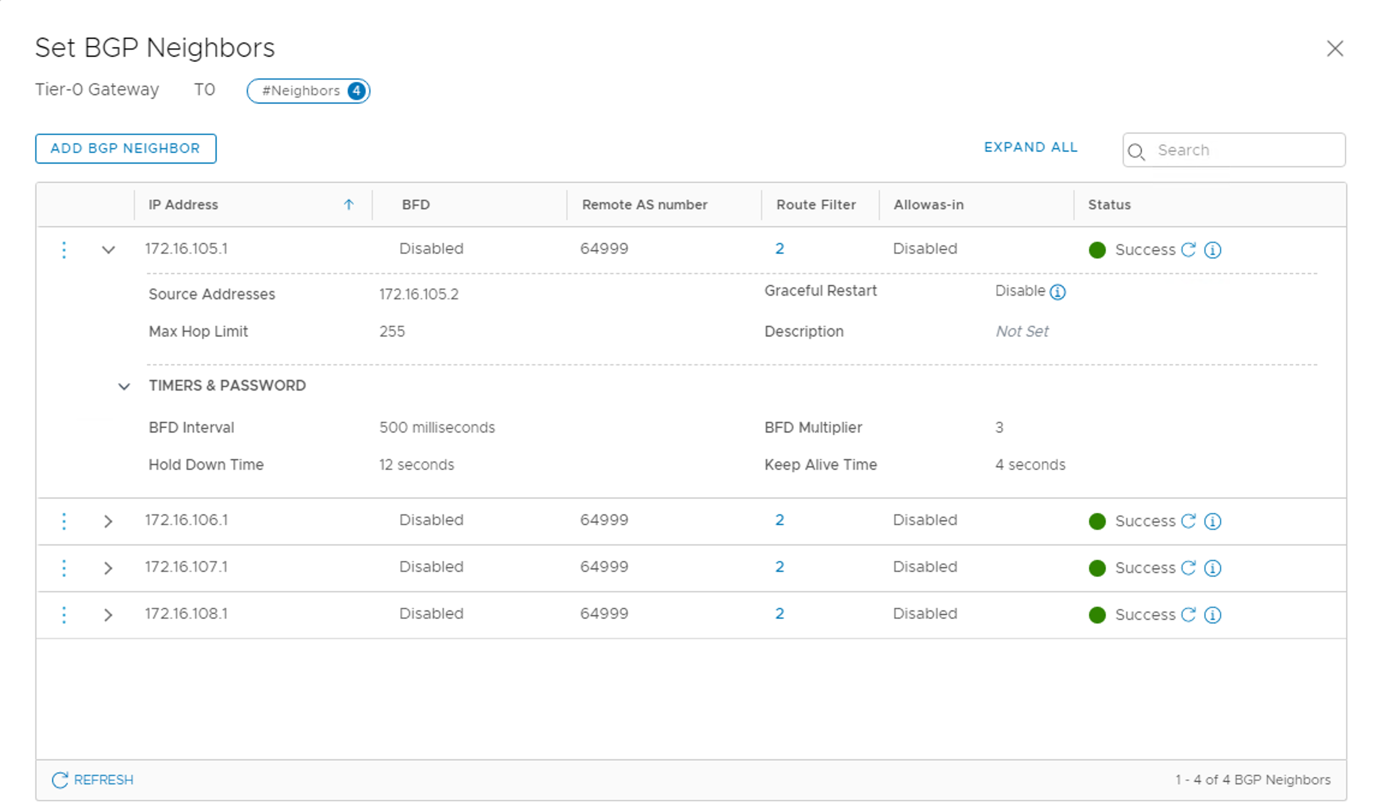Sort by IP Address column arrow
The image size is (1379, 810).
coord(349,205)
